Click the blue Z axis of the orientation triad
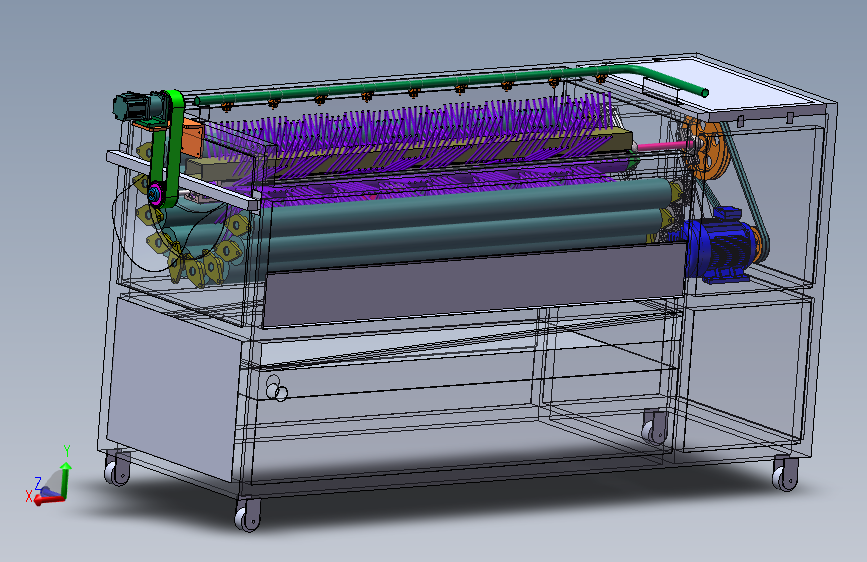The height and width of the screenshot is (562, 867). click(51, 492)
